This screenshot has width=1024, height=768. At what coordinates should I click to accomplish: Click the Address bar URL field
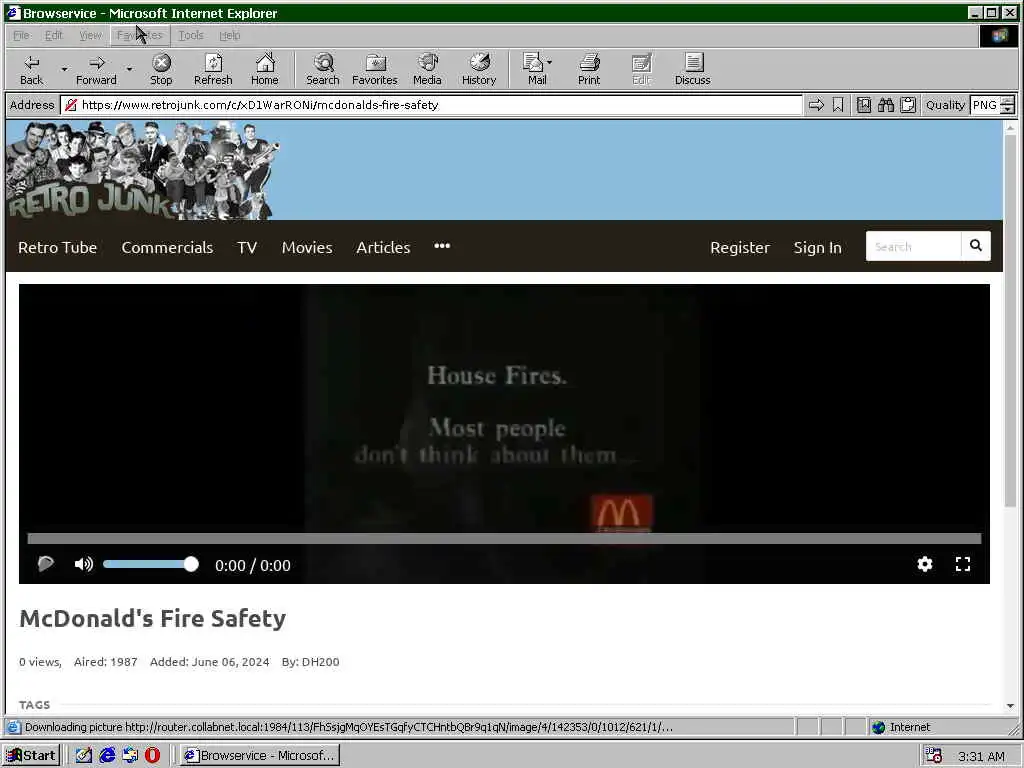point(431,105)
